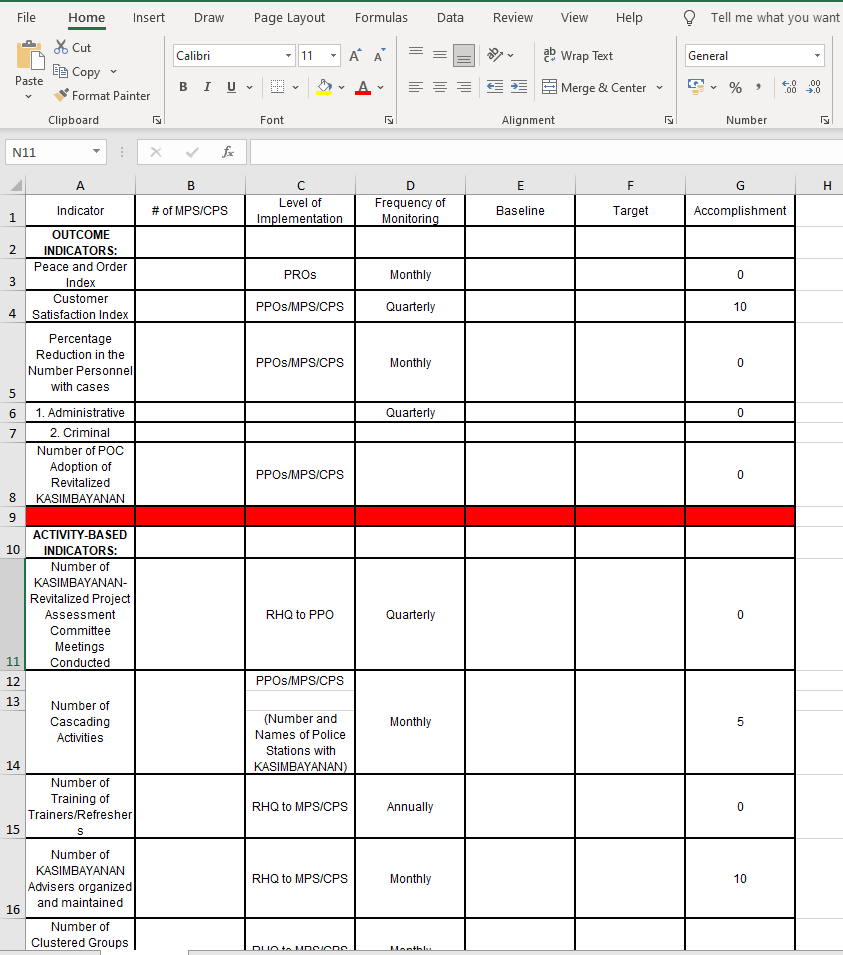This screenshot has height=955, width=843.
Task: Set Bottom Align vertical alignment
Action: point(464,55)
